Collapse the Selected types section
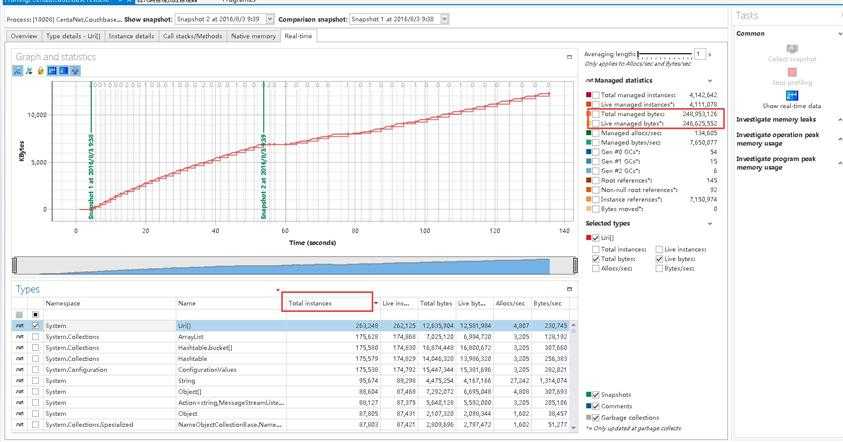The image size is (843, 442). point(709,223)
